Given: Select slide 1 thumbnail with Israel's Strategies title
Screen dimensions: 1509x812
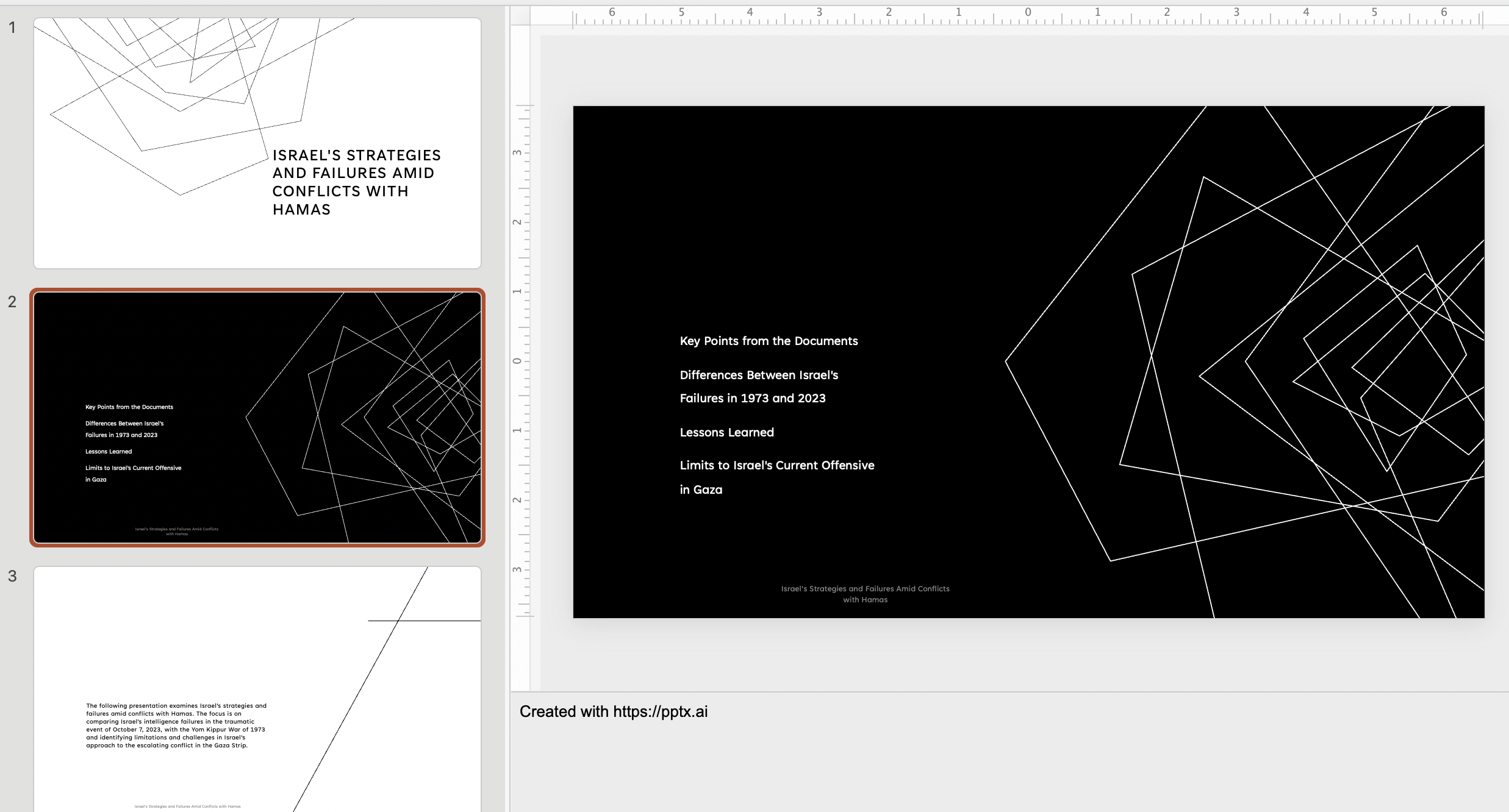Looking at the screenshot, I should (257, 143).
